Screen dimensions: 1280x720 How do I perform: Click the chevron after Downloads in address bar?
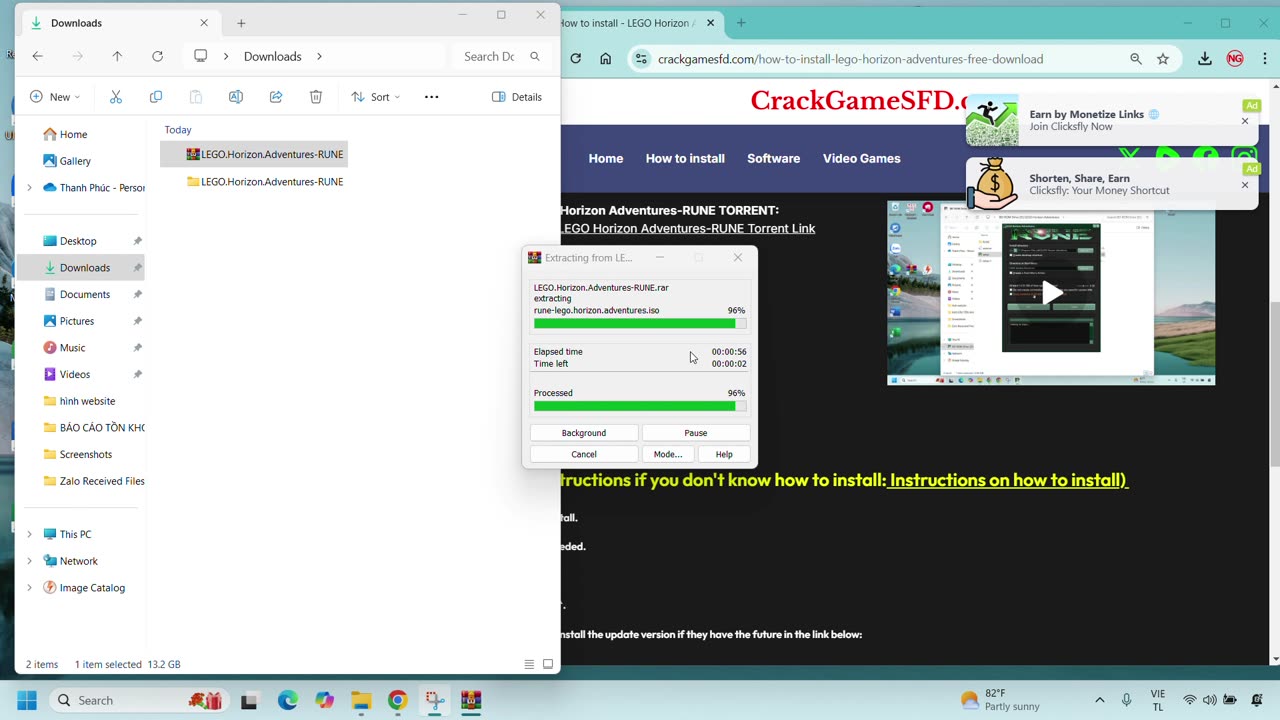point(319,57)
